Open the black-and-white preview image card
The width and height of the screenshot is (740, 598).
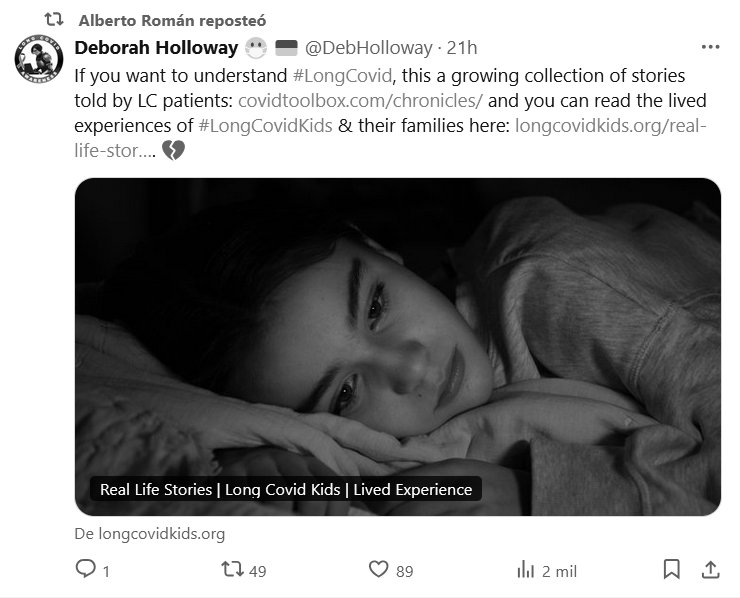coord(398,330)
